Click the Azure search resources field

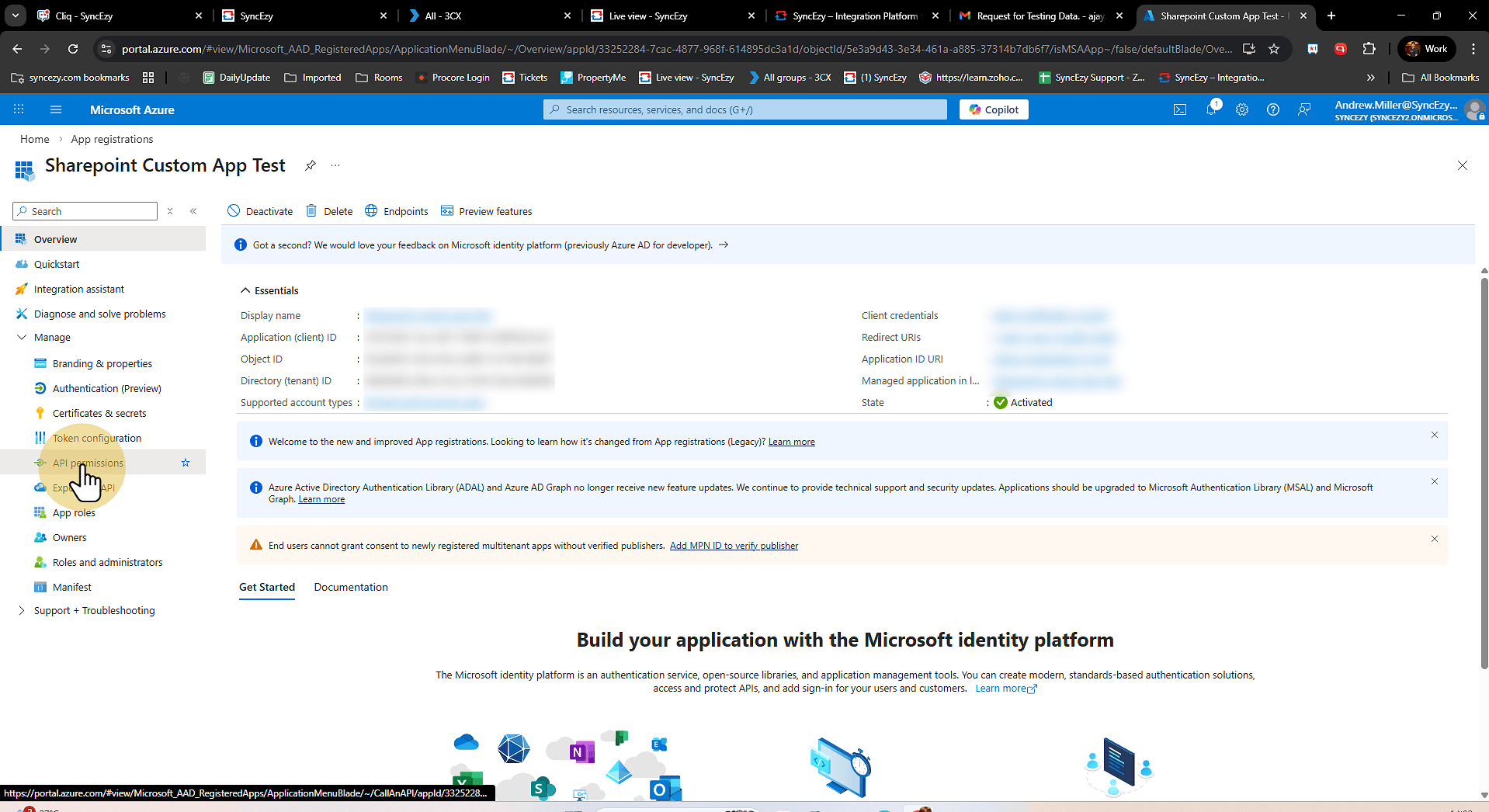[x=745, y=109]
